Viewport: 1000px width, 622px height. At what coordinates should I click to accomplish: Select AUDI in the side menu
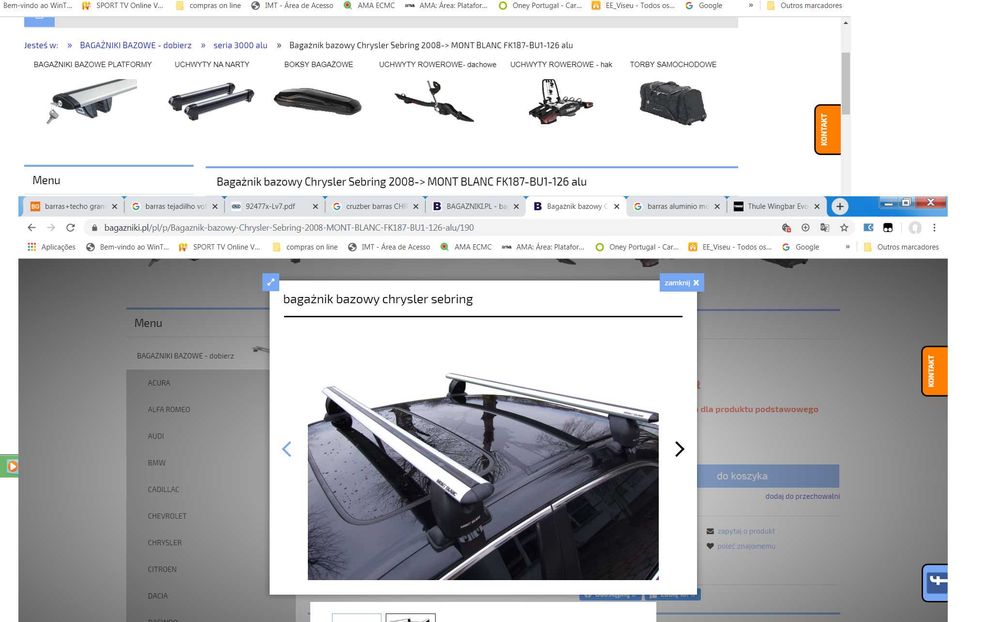tap(156, 436)
